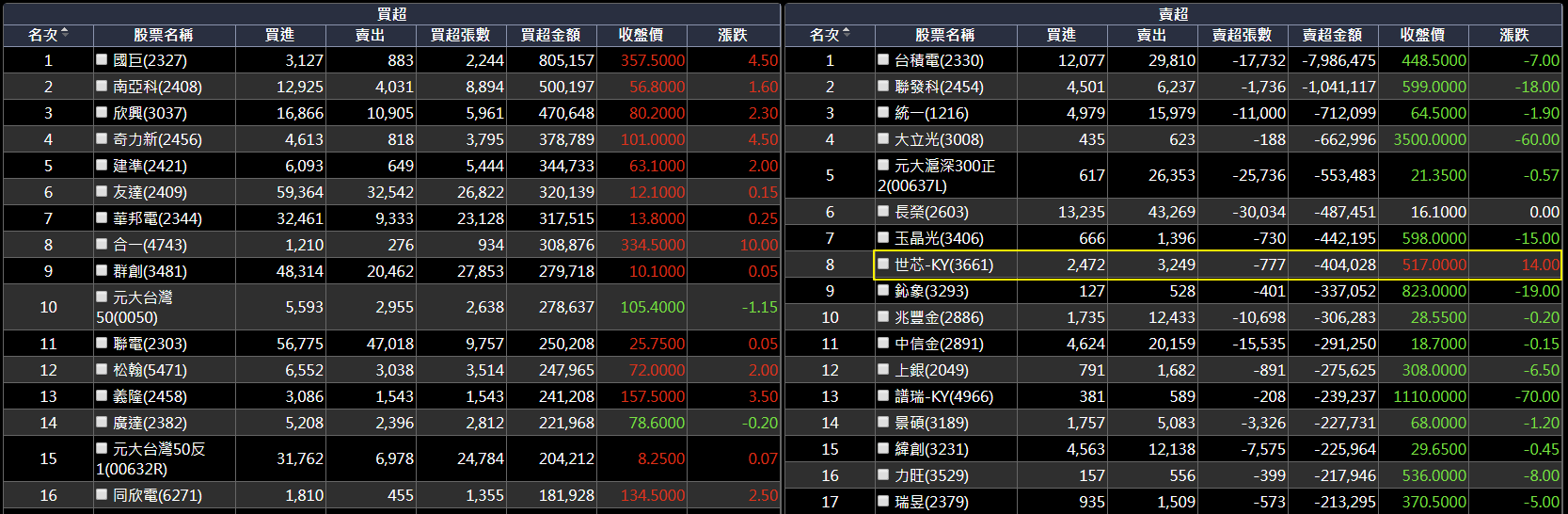Screen dimensions: 1568x514
Task: Open stock 同欣電(6271)
Action: click(157, 495)
